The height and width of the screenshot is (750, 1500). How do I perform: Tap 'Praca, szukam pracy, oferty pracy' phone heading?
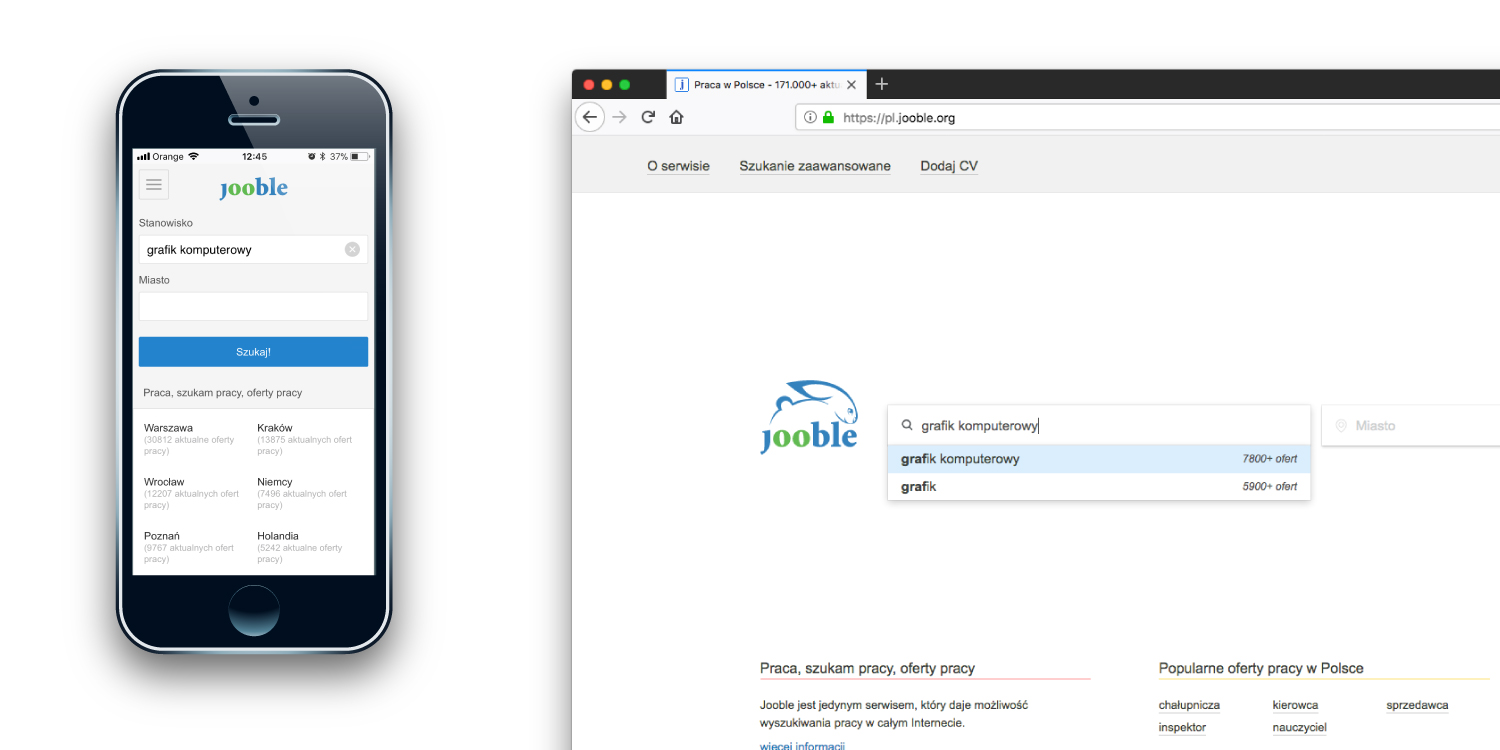[x=222, y=393]
